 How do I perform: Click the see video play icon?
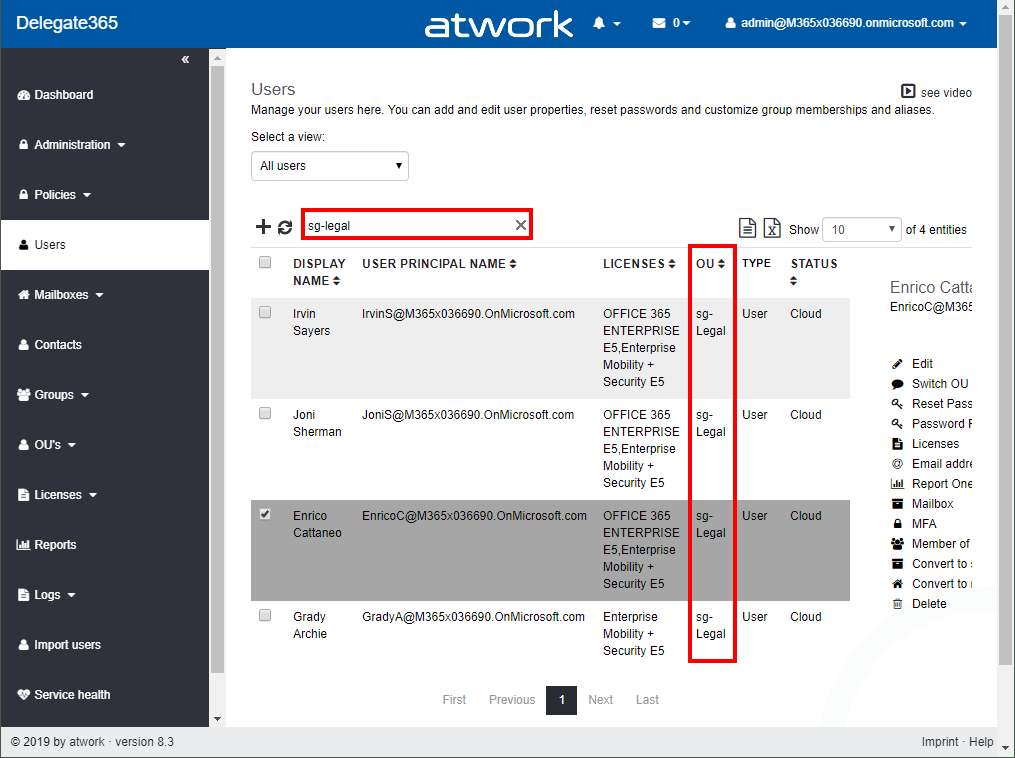click(908, 91)
